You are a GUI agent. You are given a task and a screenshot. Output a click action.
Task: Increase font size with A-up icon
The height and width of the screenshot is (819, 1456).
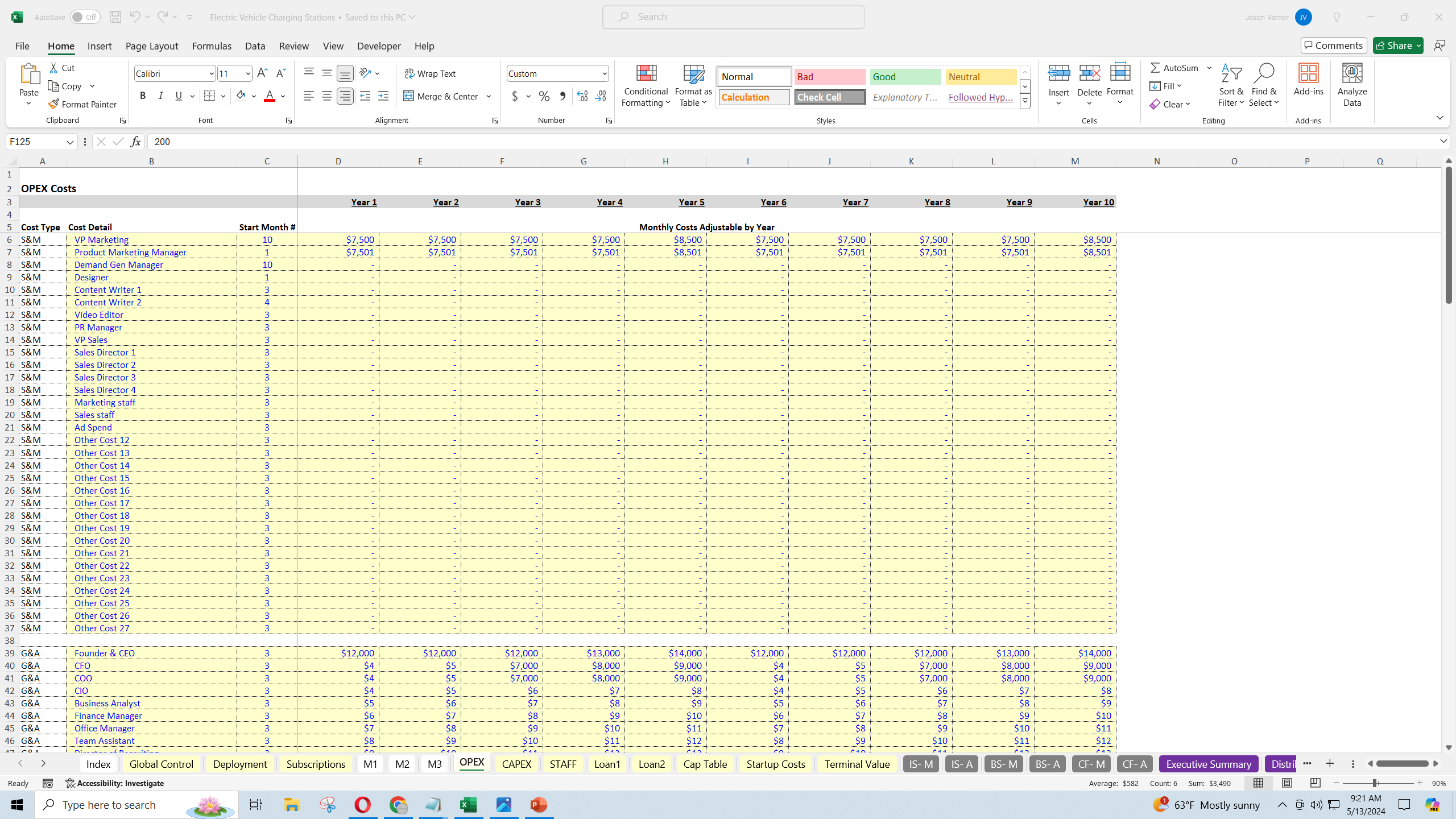pos(262,73)
